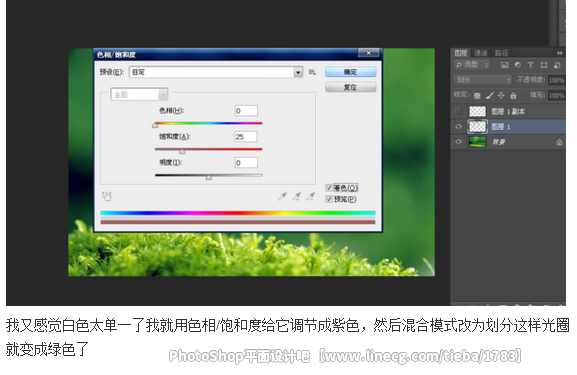This screenshot has width=577, height=375.
Task: Switch to the 通道 channels tab
Action: click(481, 53)
